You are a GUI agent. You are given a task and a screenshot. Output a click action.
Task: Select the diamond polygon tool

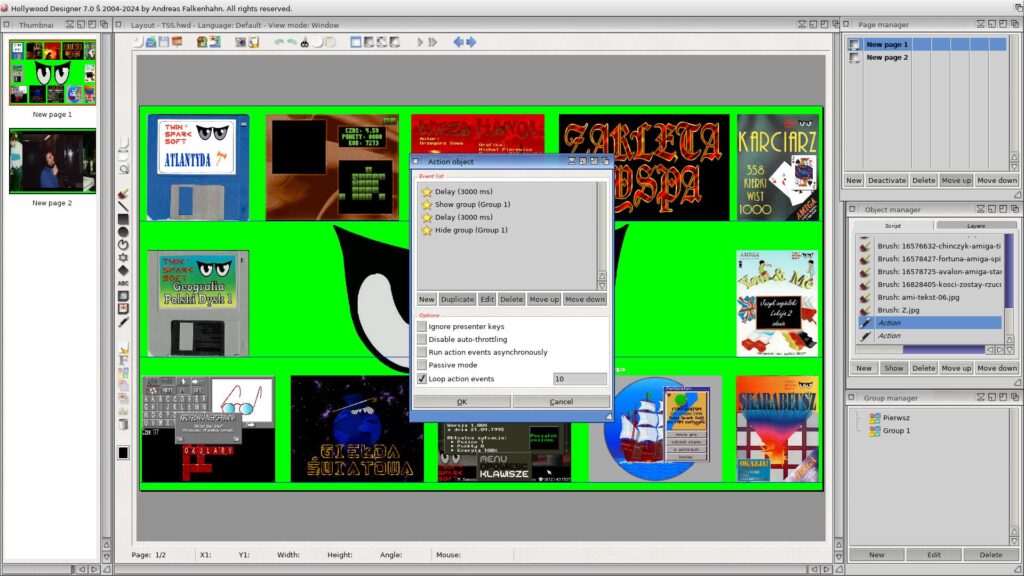pyautogui.click(x=123, y=270)
